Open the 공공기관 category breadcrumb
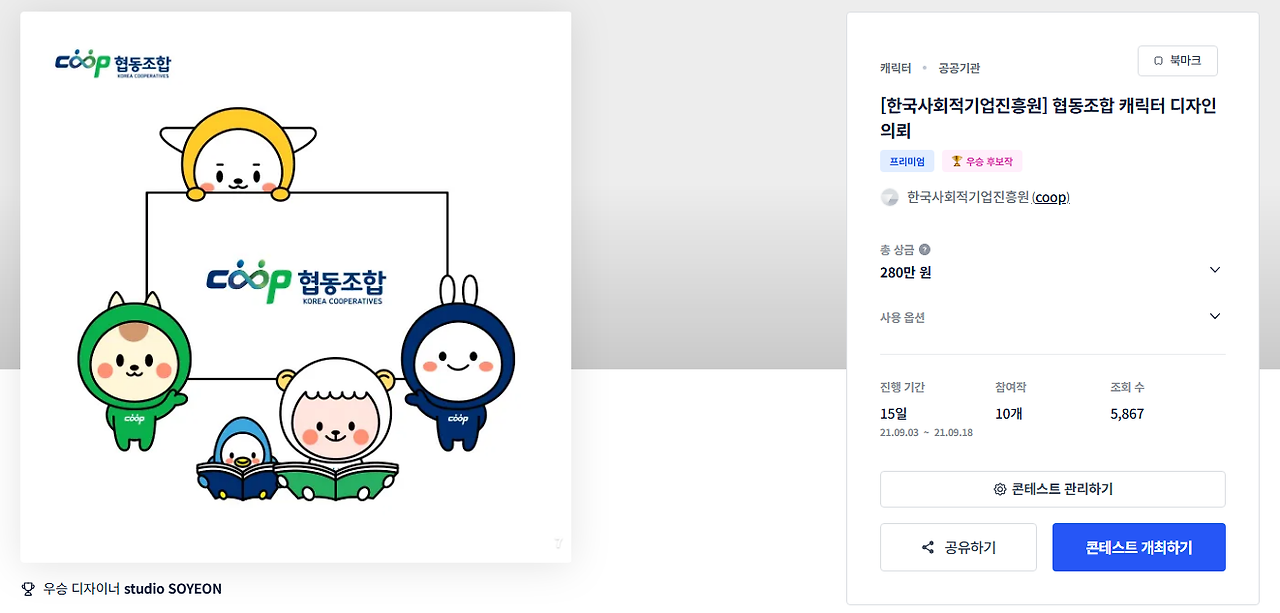The image size is (1280, 613). (x=959, y=68)
